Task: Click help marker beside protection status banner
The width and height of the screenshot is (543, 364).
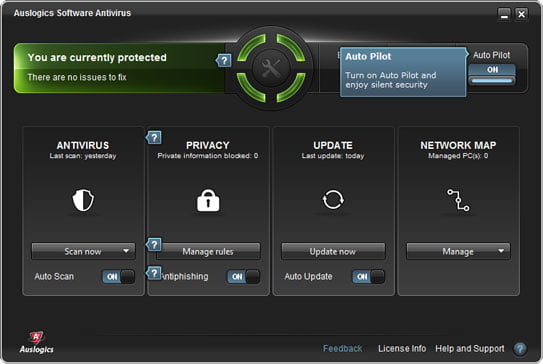Action: point(224,61)
